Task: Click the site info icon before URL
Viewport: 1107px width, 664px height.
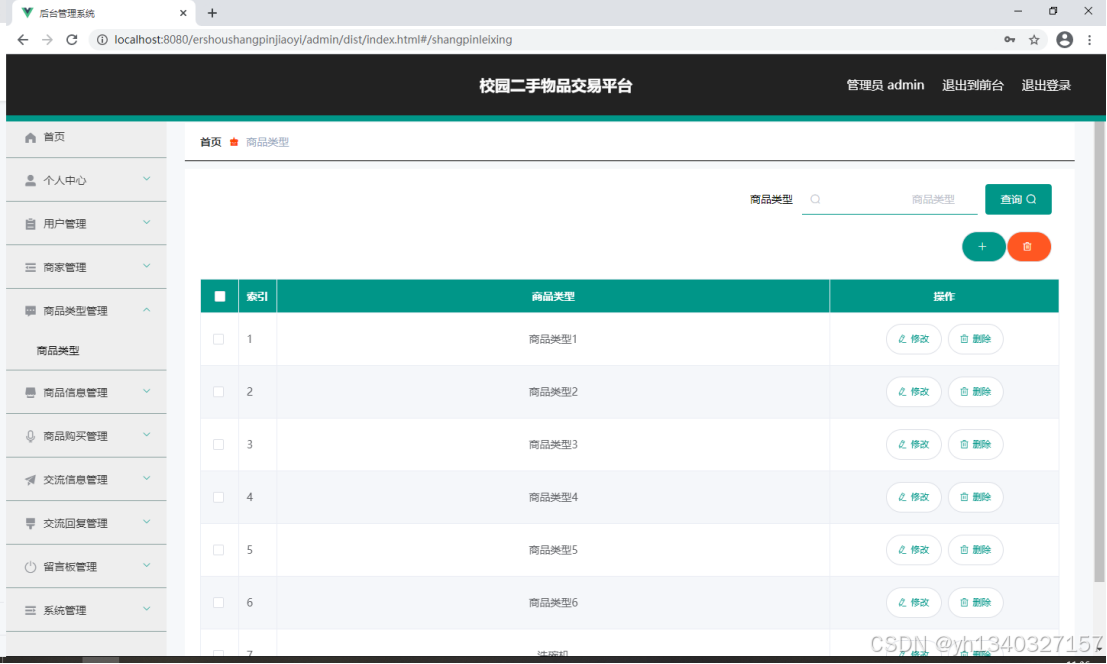Action: pyautogui.click(x=102, y=40)
